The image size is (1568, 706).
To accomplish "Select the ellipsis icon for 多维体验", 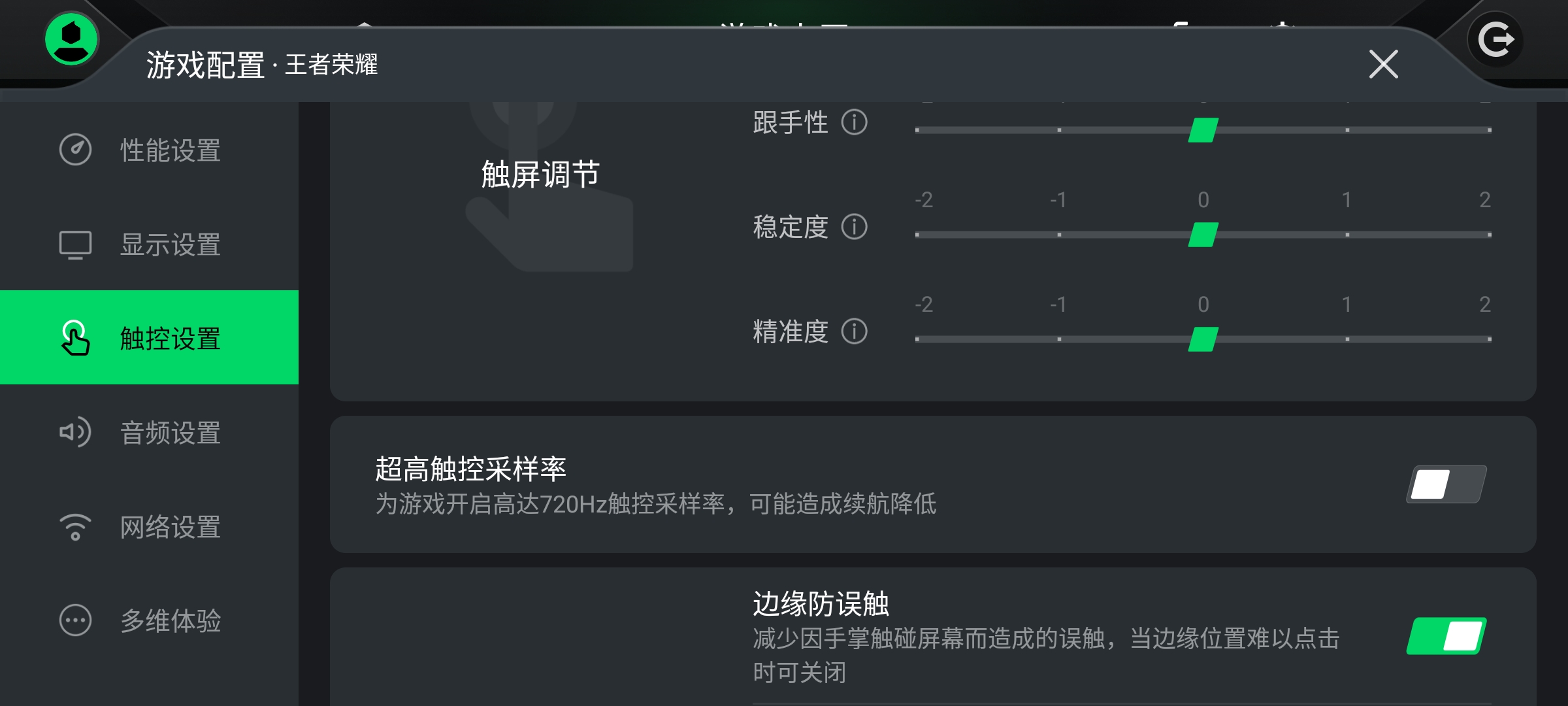I will [75, 620].
